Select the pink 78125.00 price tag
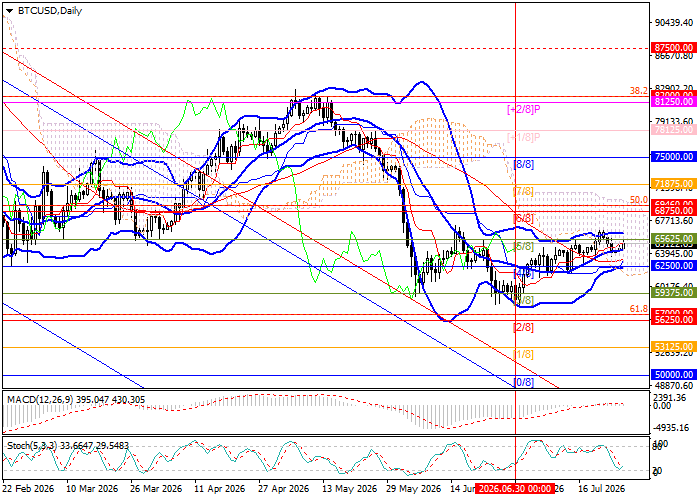The width and height of the screenshot is (700, 500). point(674,130)
